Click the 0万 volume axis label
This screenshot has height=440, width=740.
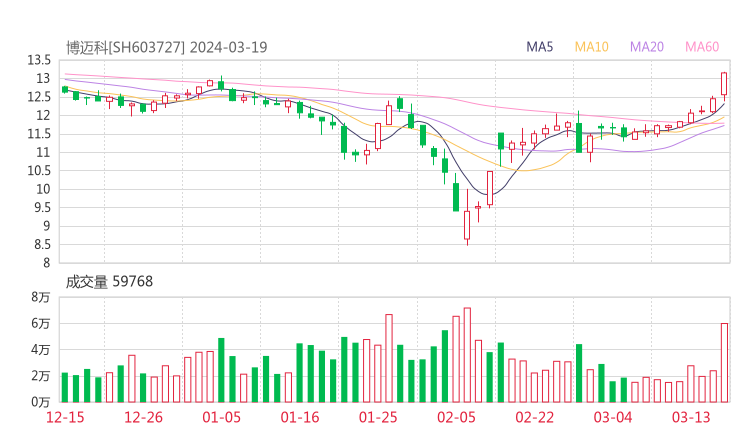coord(41,402)
